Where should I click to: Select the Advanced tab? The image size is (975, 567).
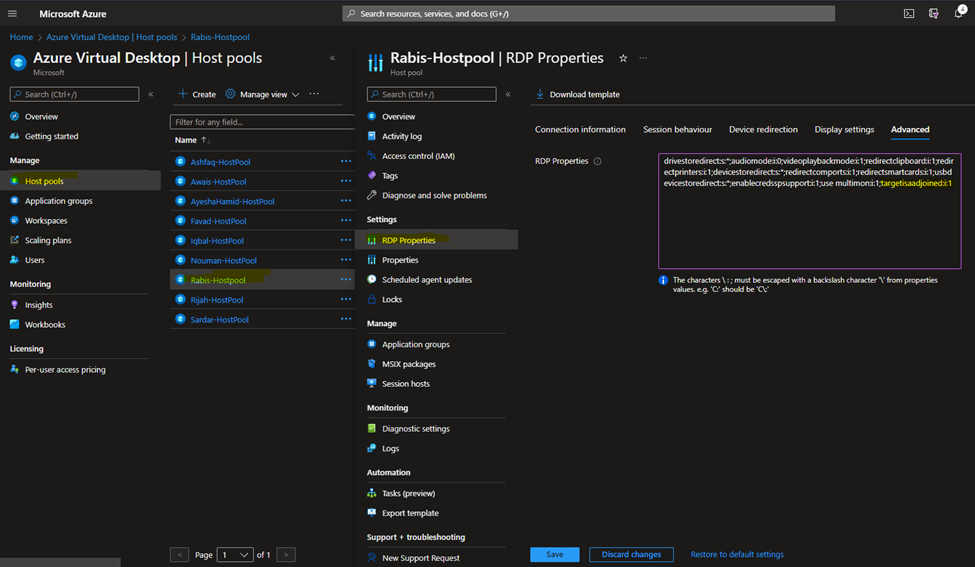point(910,129)
